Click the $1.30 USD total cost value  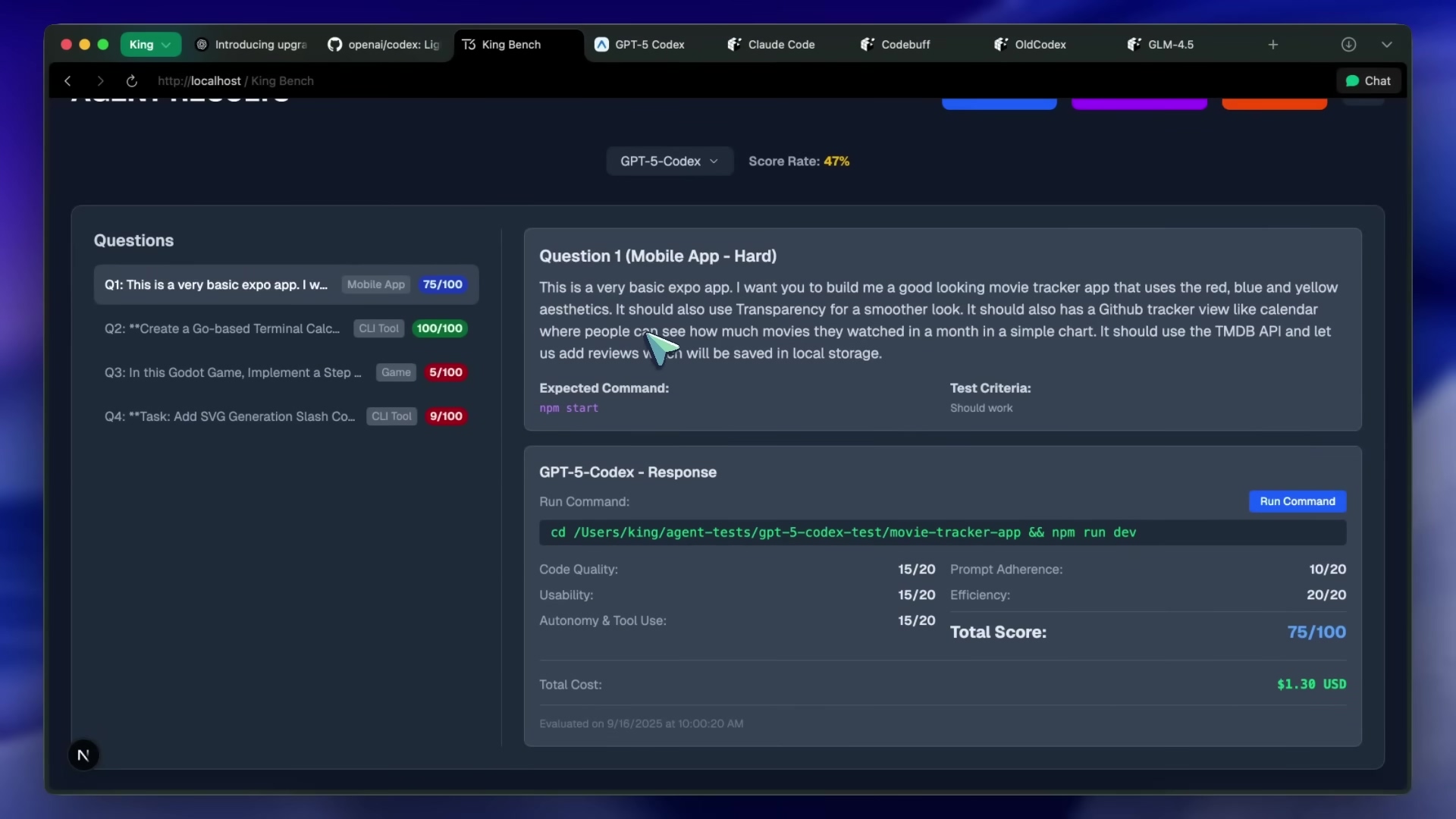pyautogui.click(x=1311, y=684)
